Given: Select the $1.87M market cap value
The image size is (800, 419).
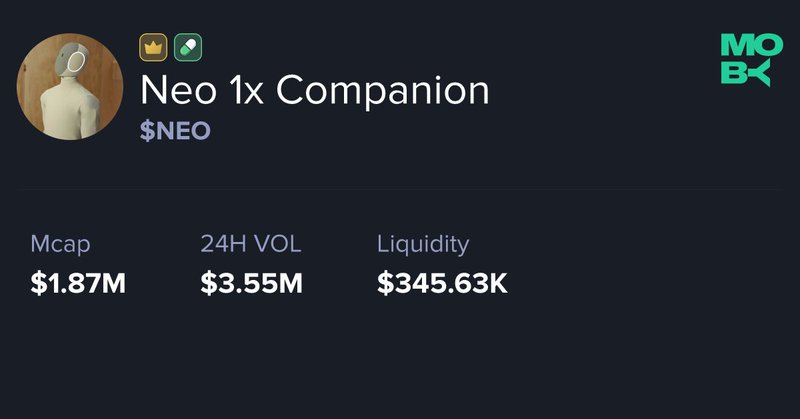Looking at the screenshot, I should tap(78, 283).
